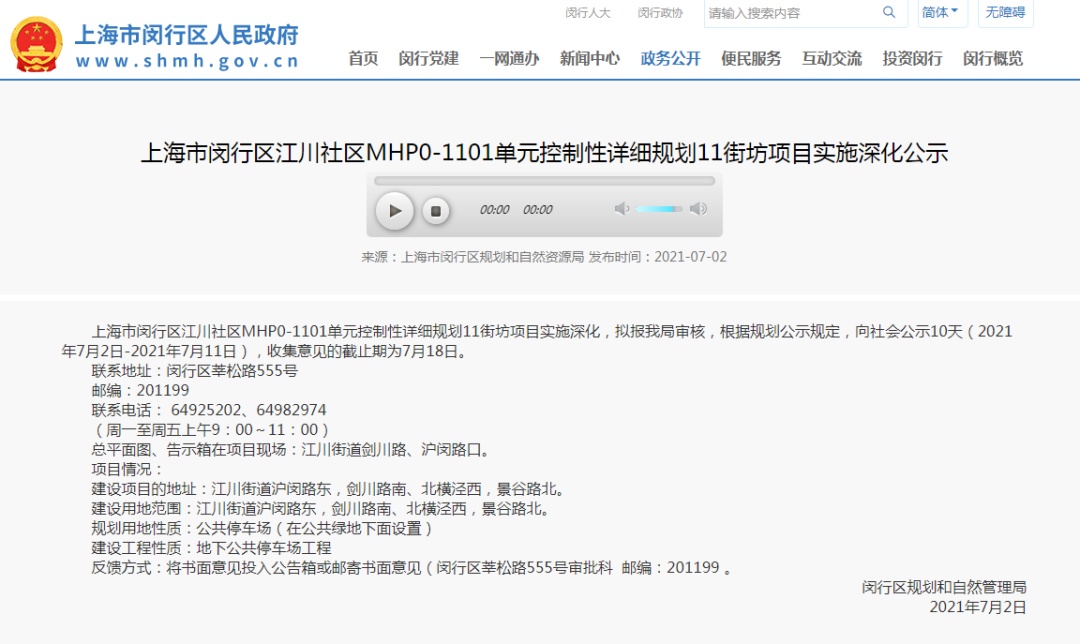Open the 简体 language dropdown
1080x644 pixels.
(942, 12)
